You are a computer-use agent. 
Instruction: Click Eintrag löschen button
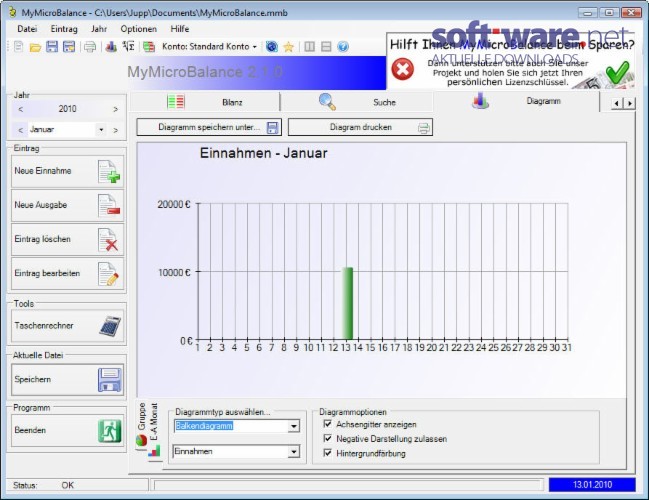tap(67, 239)
